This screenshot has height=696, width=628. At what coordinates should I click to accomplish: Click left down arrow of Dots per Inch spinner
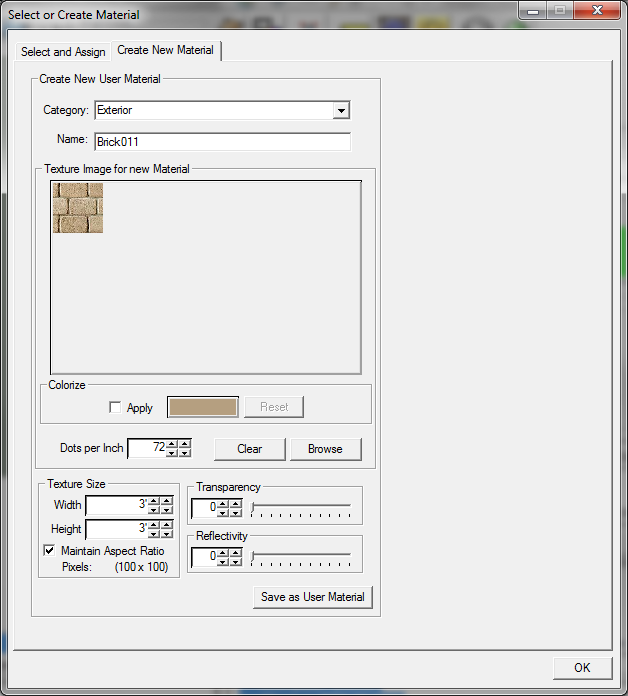172,453
